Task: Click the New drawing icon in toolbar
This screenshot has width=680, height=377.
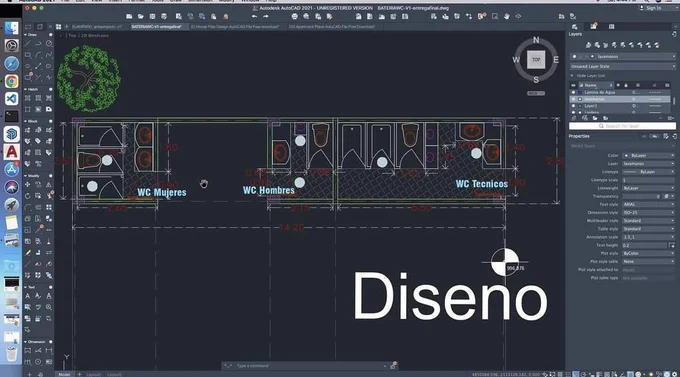Action: click(x=129, y=16)
